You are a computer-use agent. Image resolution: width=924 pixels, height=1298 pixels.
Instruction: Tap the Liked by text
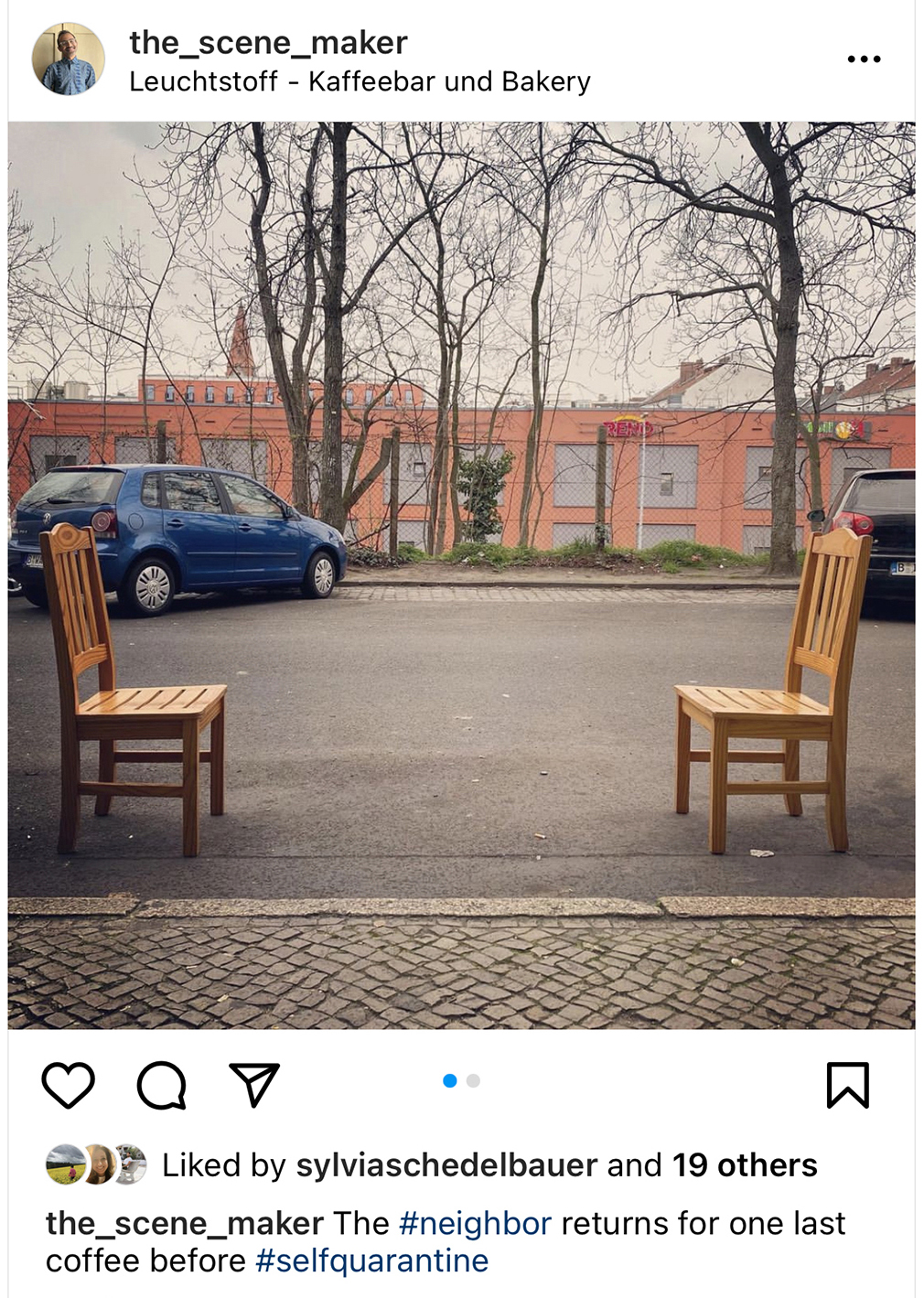pos(224,1164)
